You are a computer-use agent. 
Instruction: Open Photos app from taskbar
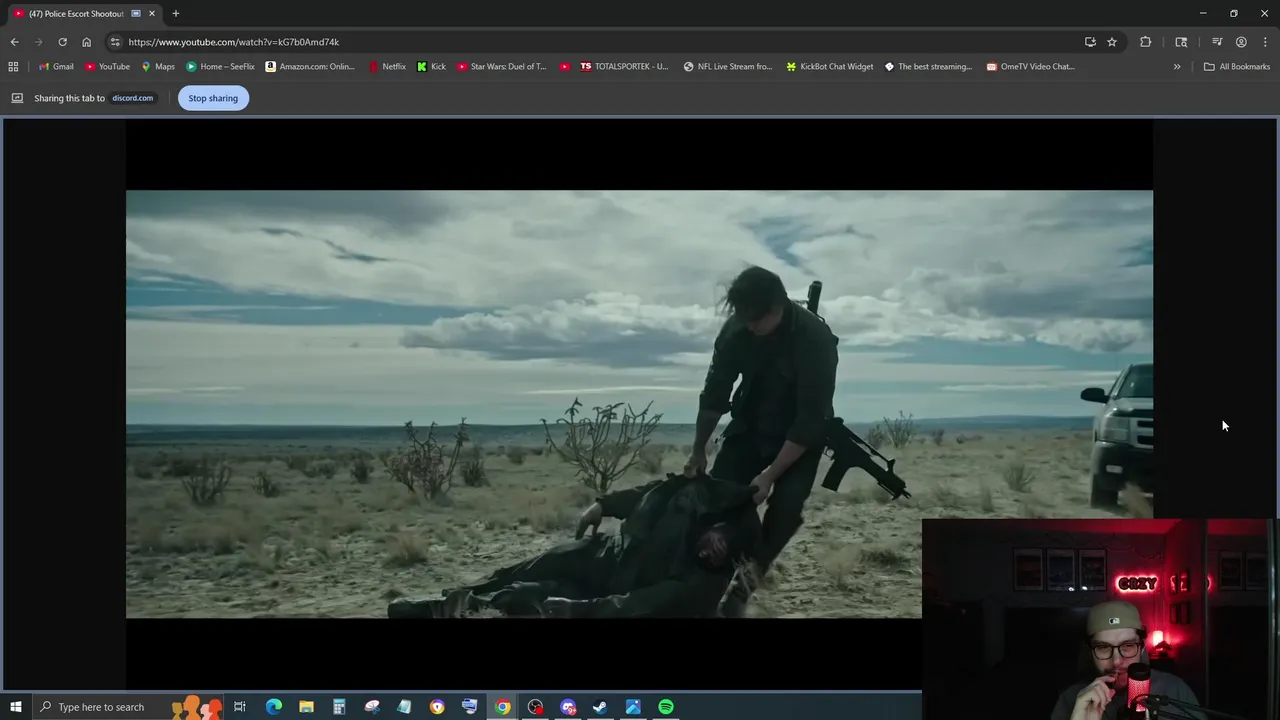pos(633,707)
